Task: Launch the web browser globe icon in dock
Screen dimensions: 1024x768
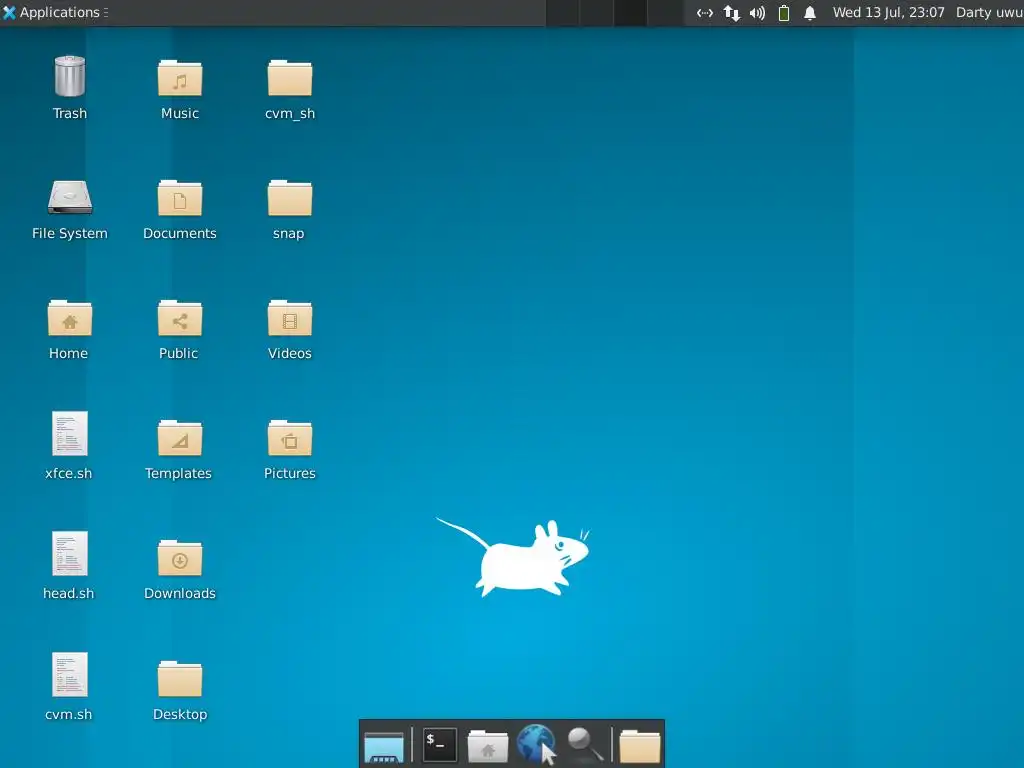Action: (x=537, y=744)
